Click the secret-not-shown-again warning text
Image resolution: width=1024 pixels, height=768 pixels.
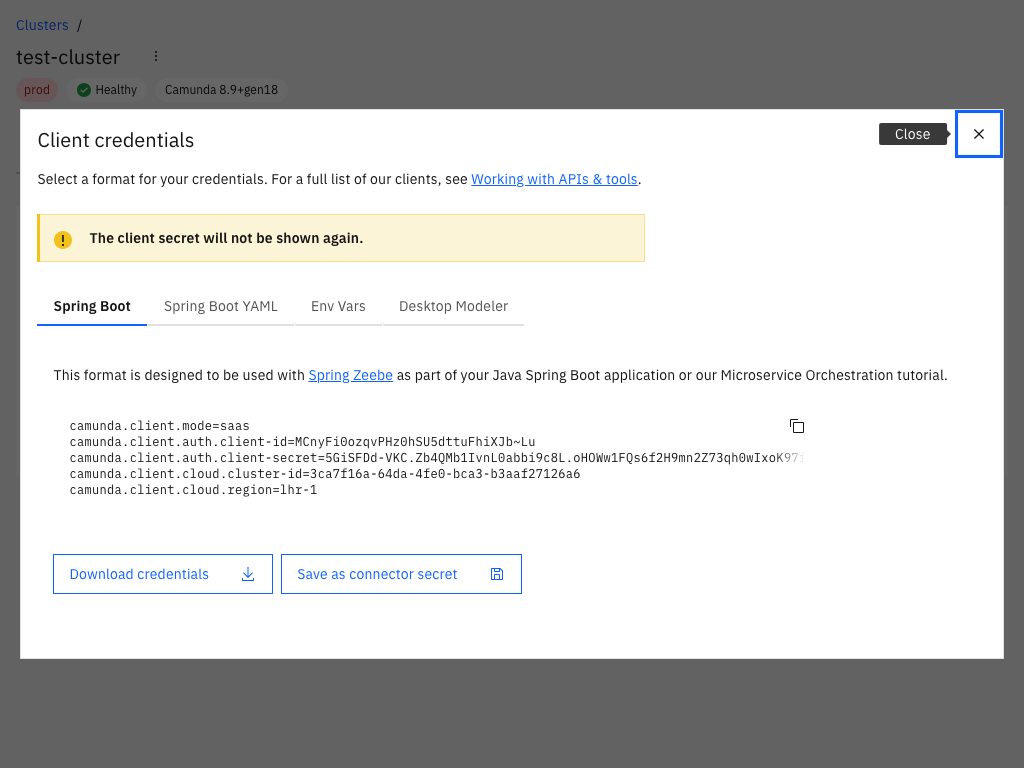(x=226, y=238)
